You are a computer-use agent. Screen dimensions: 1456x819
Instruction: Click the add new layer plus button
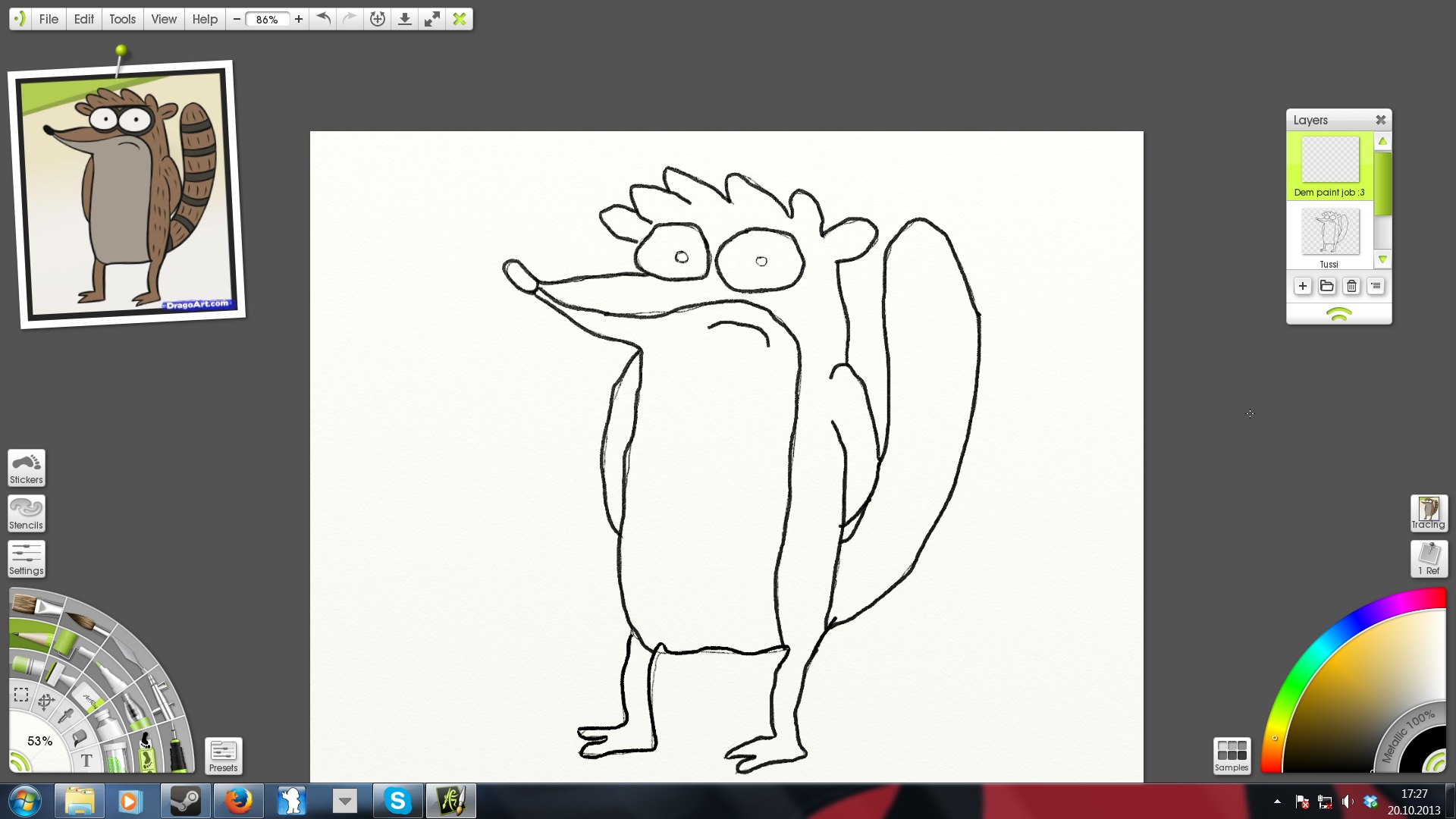click(1302, 286)
